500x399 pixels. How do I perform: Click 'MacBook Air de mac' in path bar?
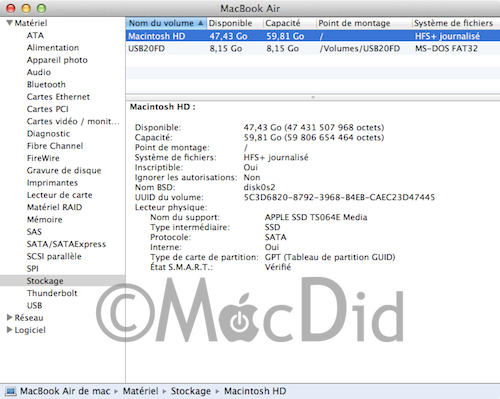point(65,391)
